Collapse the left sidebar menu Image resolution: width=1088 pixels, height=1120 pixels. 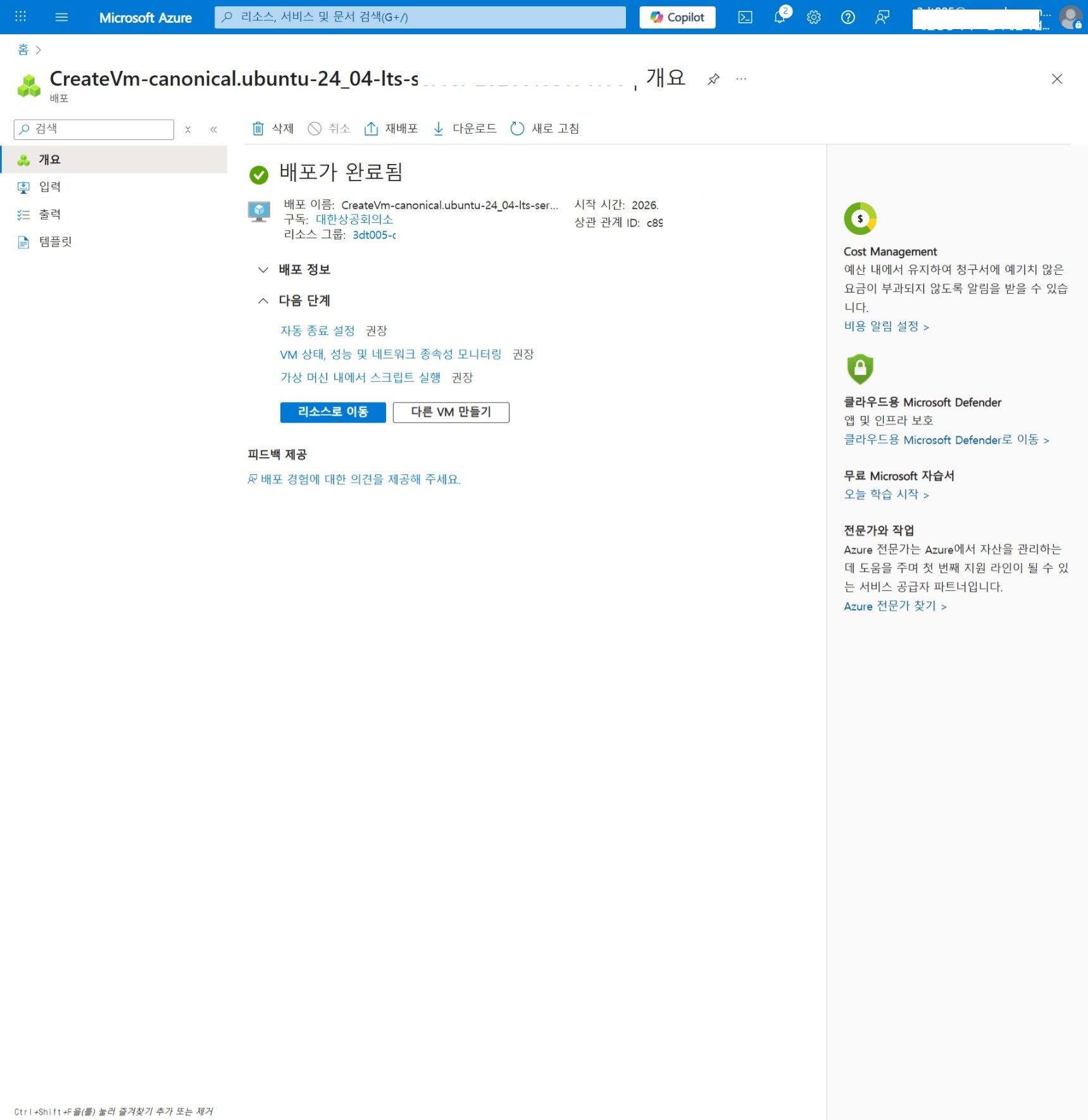point(214,130)
